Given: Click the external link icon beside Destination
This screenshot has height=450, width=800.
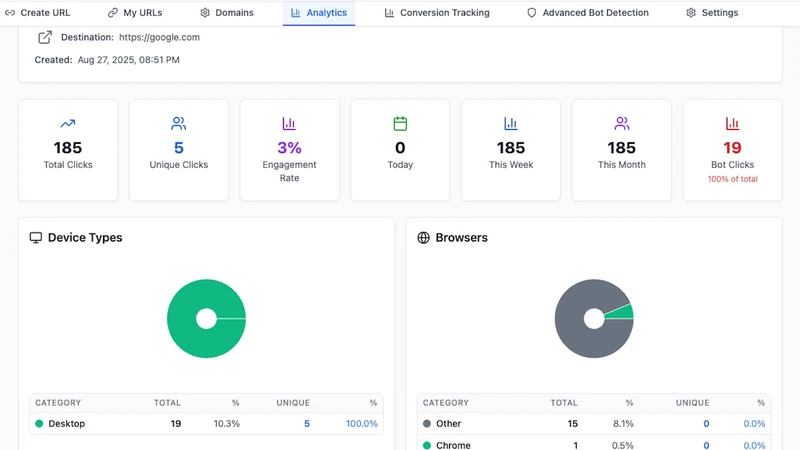Looking at the screenshot, I should coord(45,37).
